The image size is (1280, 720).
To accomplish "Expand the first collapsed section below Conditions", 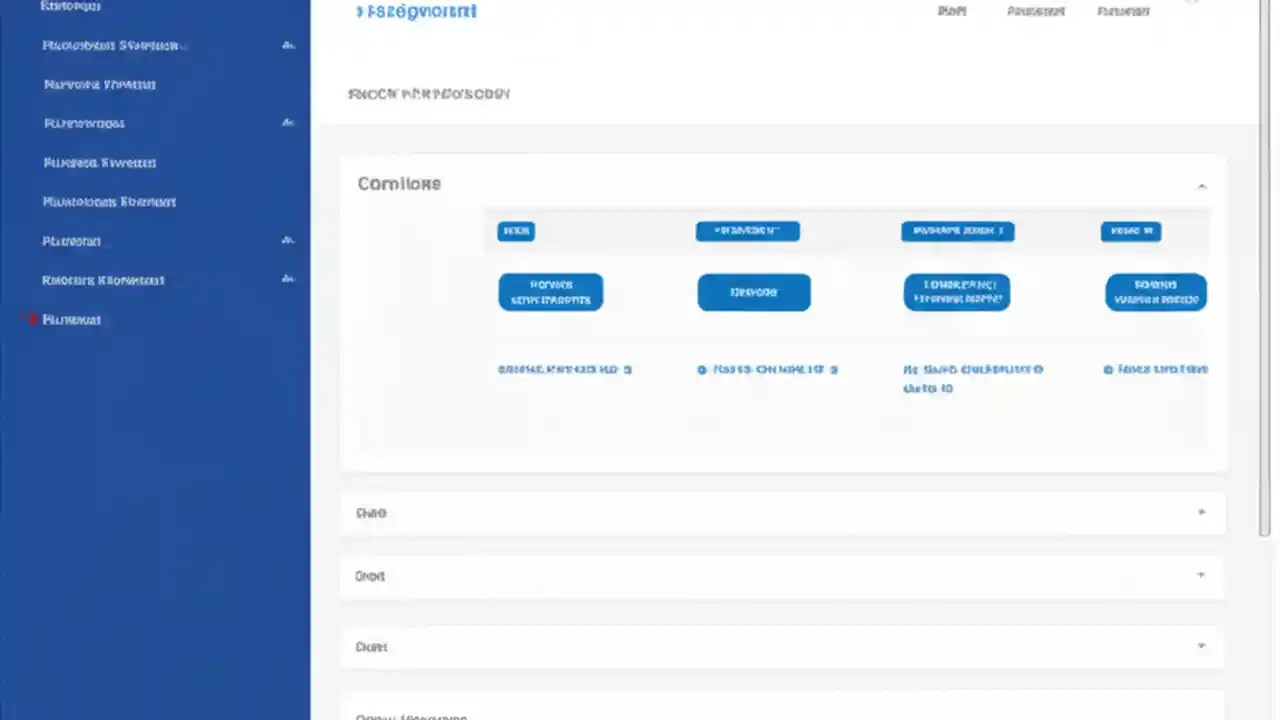I will click(x=1201, y=512).
